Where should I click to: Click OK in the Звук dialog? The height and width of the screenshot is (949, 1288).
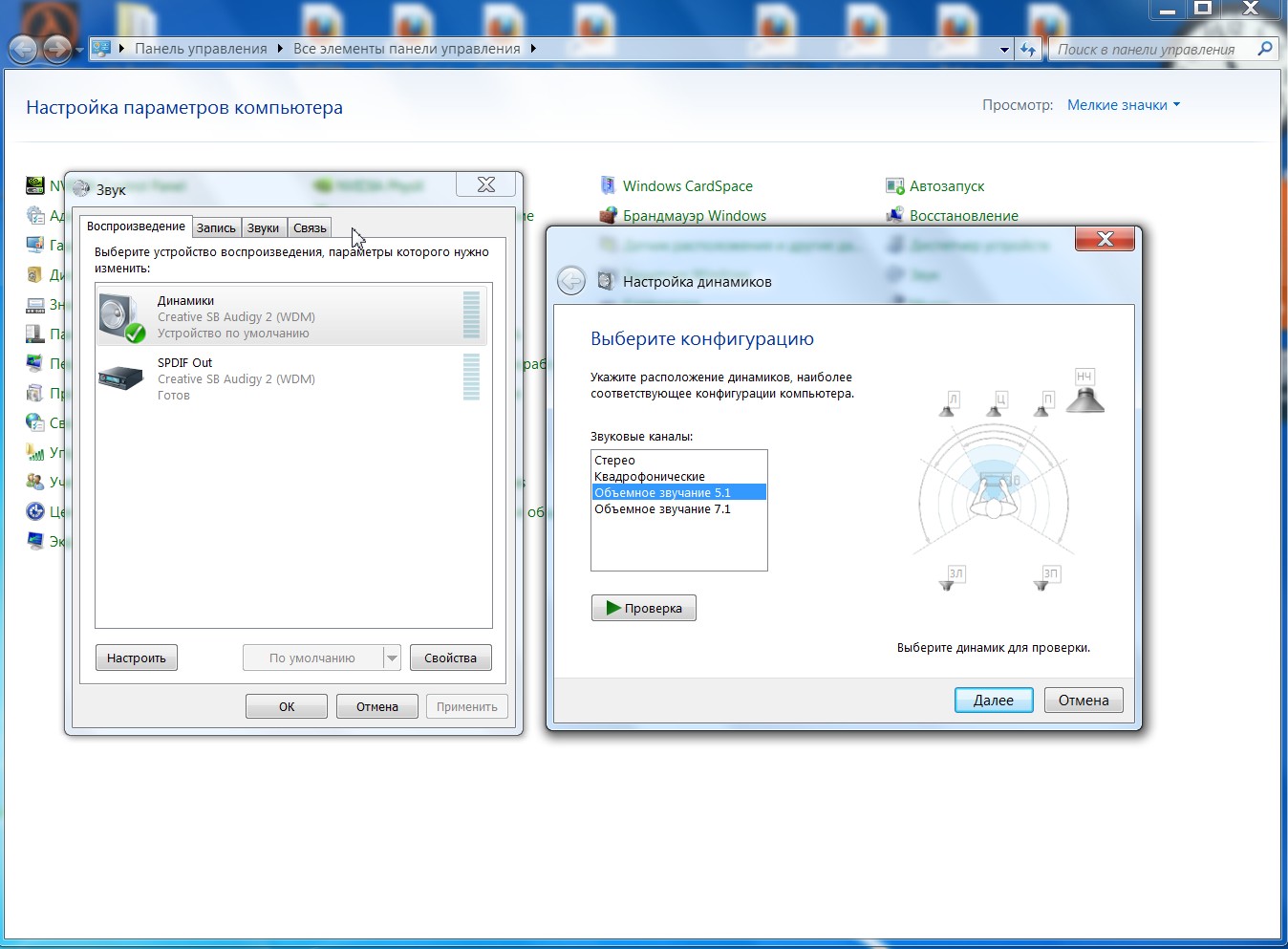click(287, 706)
